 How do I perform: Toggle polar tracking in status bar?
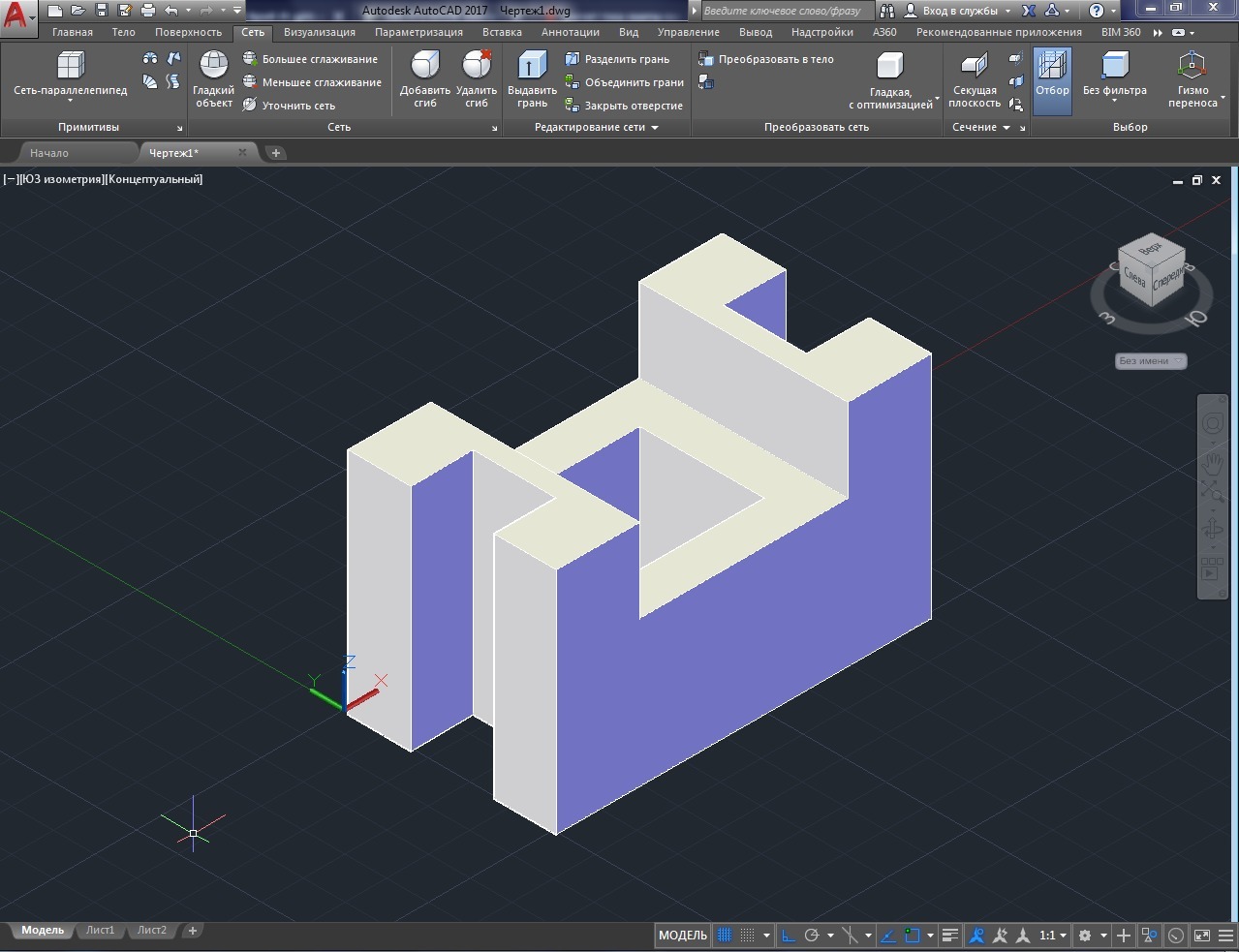(x=812, y=936)
